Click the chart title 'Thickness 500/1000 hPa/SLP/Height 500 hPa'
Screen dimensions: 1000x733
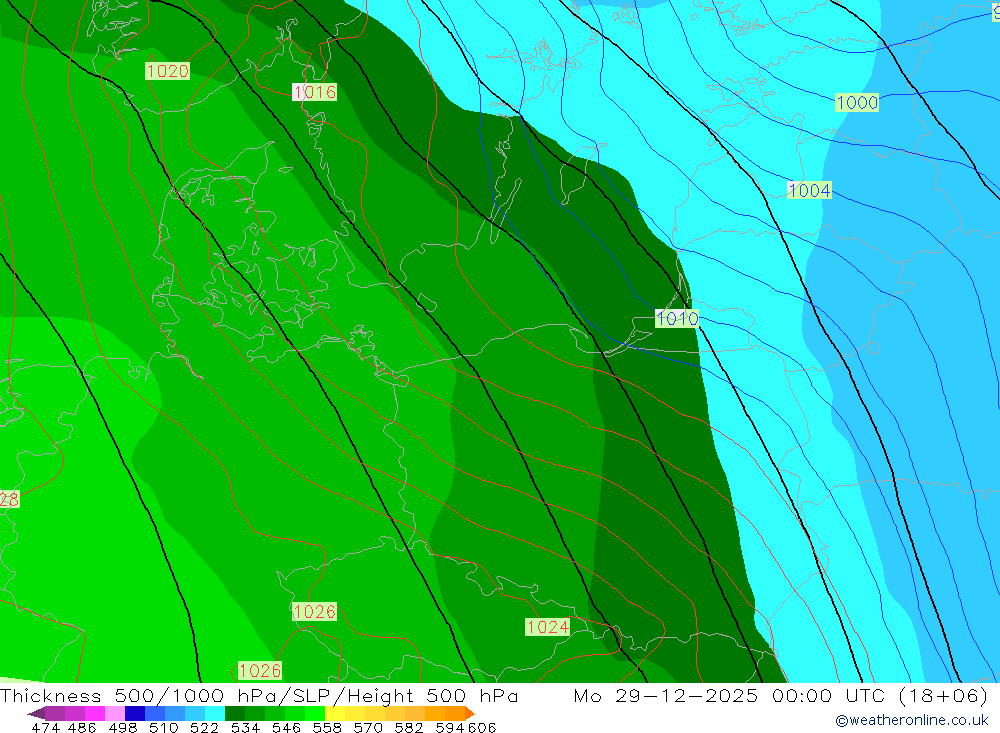coord(259,695)
